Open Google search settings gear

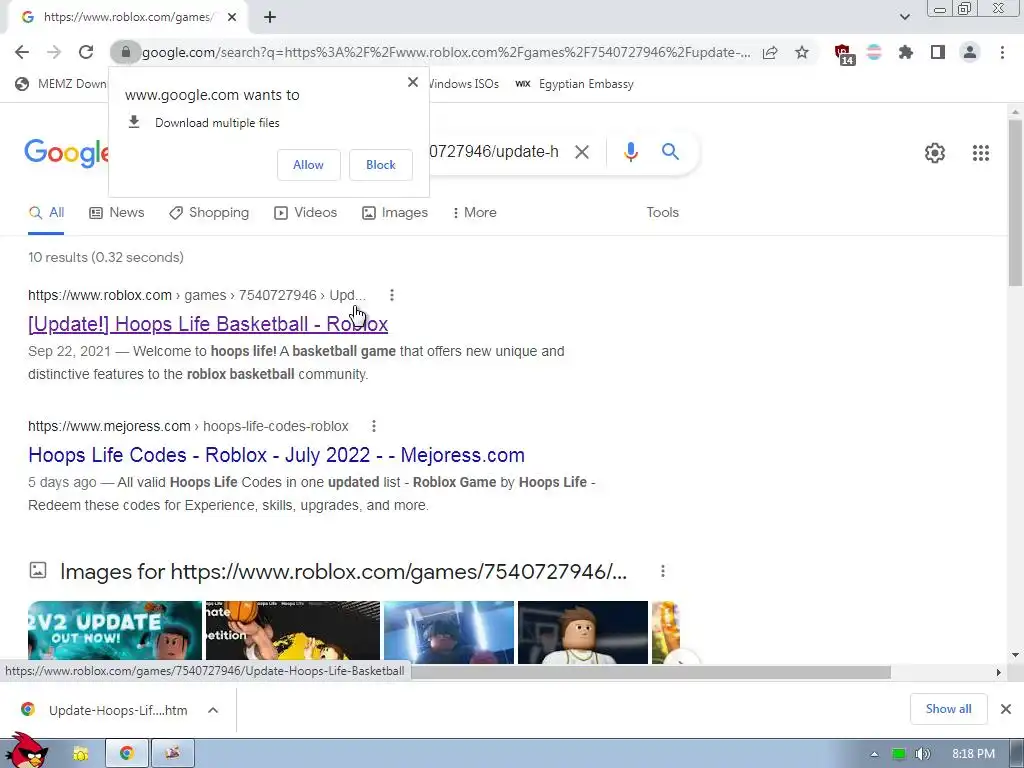935,153
